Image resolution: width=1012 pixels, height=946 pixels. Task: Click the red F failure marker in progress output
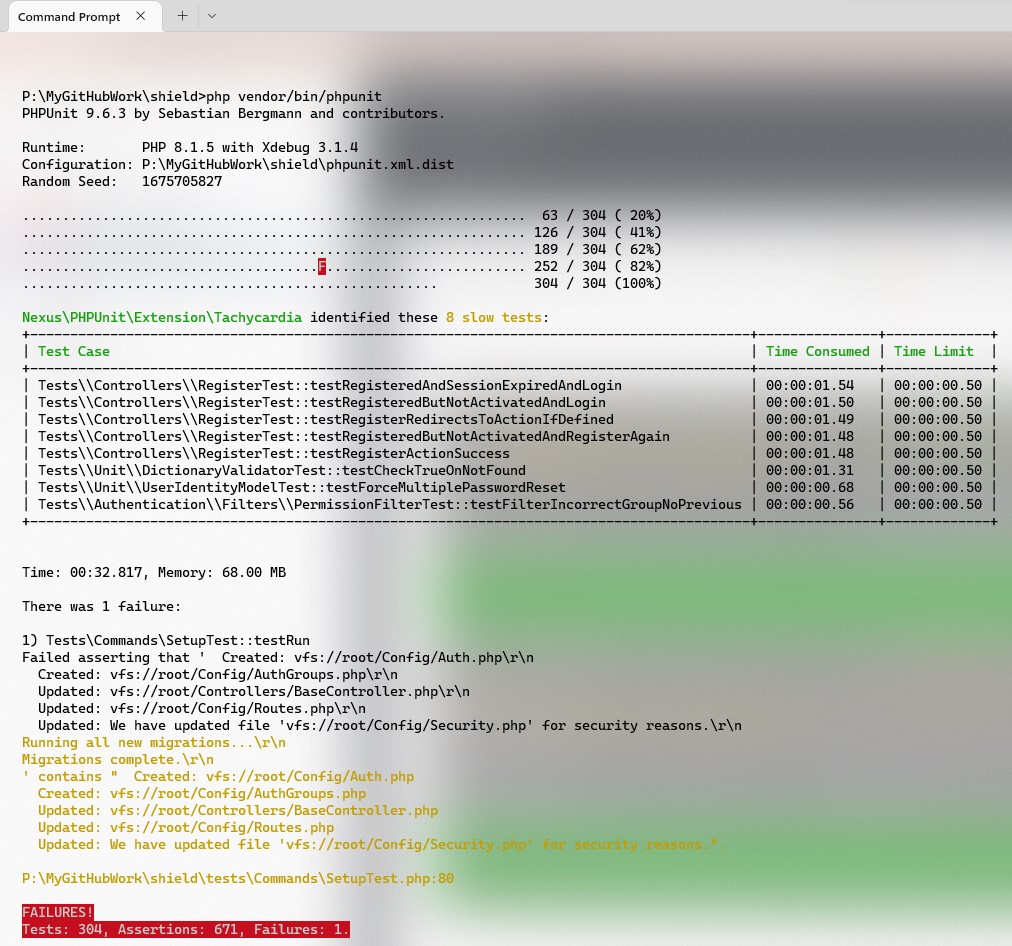(x=321, y=266)
